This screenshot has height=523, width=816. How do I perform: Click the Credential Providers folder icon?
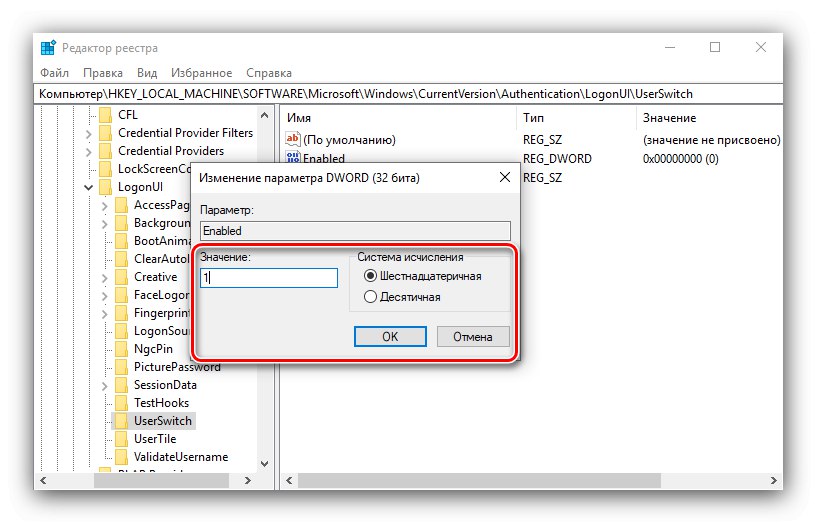(106, 151)
